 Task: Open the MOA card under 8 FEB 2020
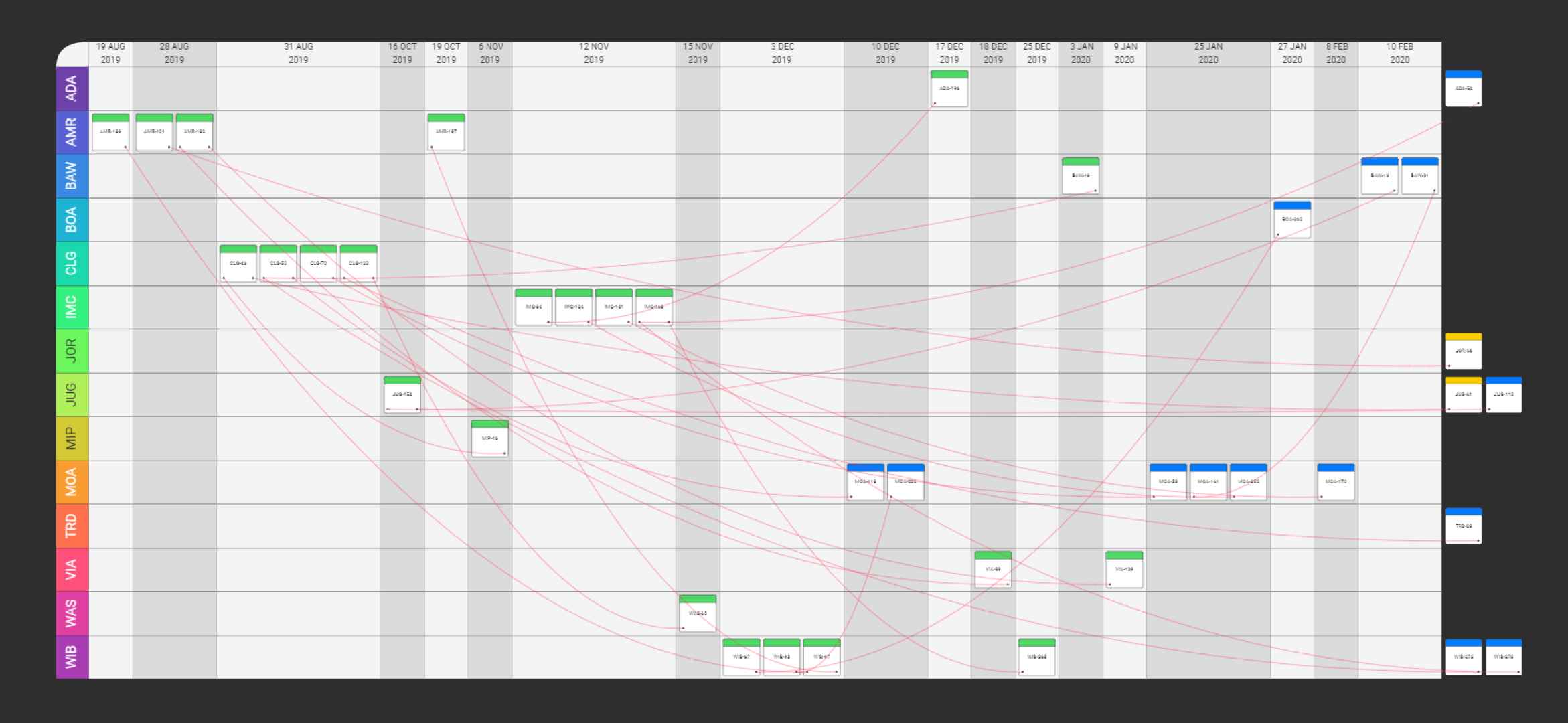[x=1336, y=482]
